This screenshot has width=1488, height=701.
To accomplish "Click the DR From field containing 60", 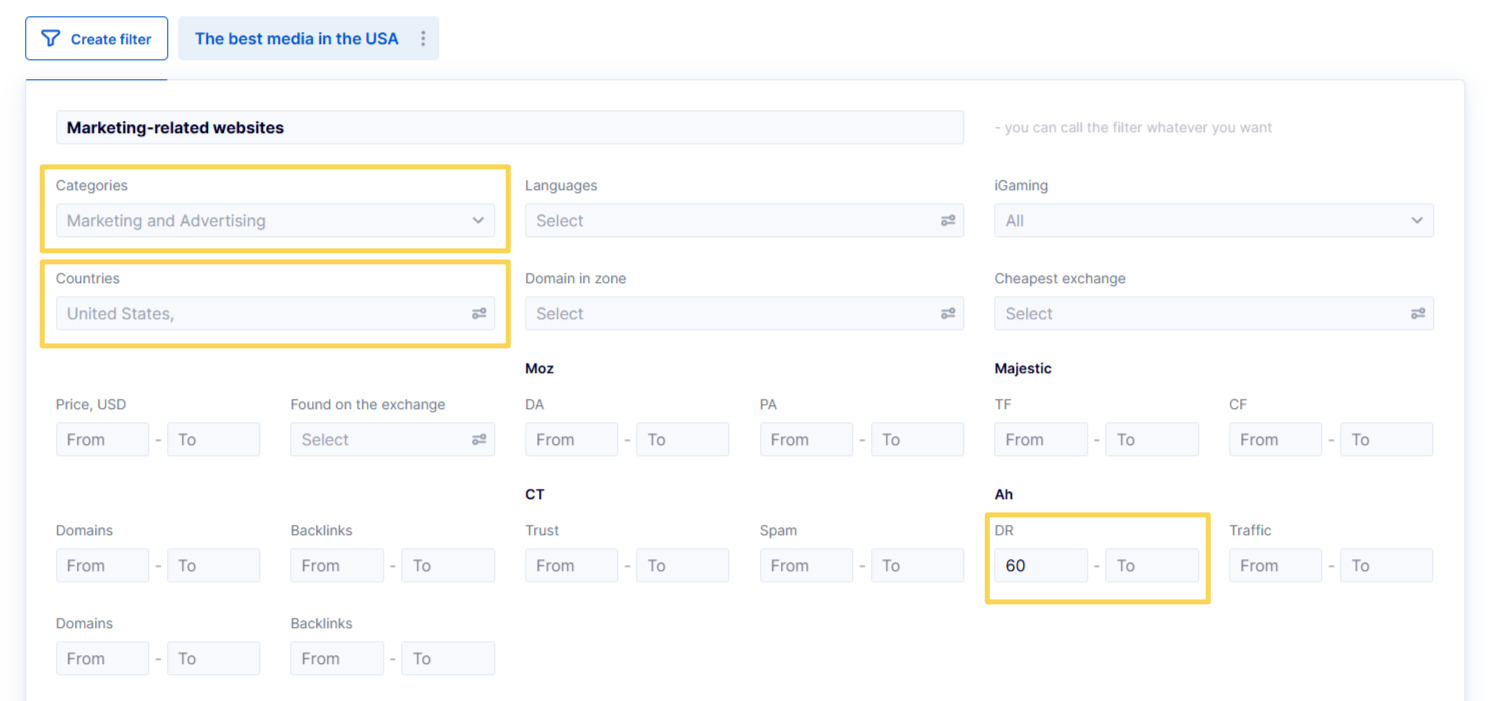I will (1040, 566).
